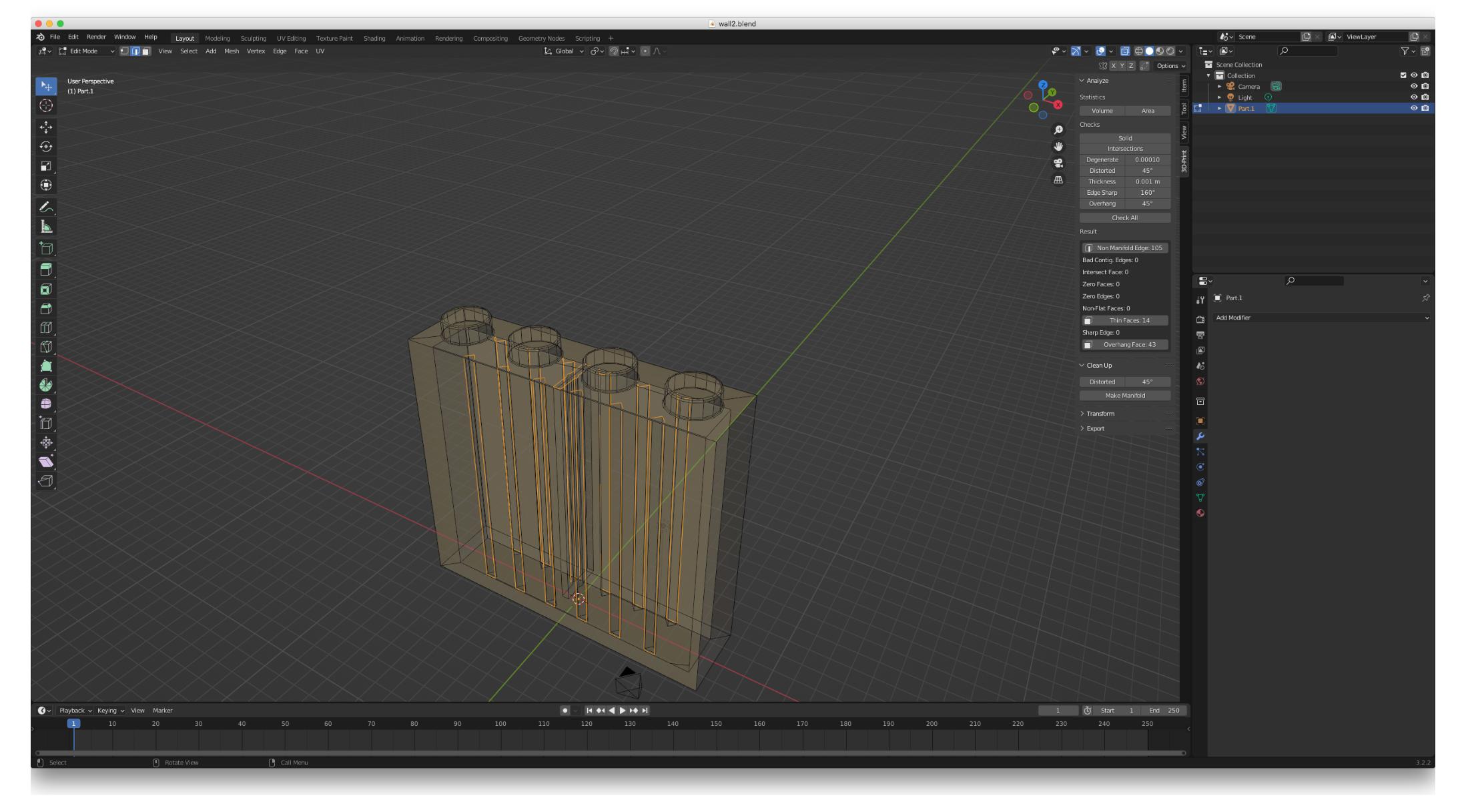The width and height of the screenshot is (1466, 812).
Task: Calculate the Volume statistic
Action: (1102, 111)
